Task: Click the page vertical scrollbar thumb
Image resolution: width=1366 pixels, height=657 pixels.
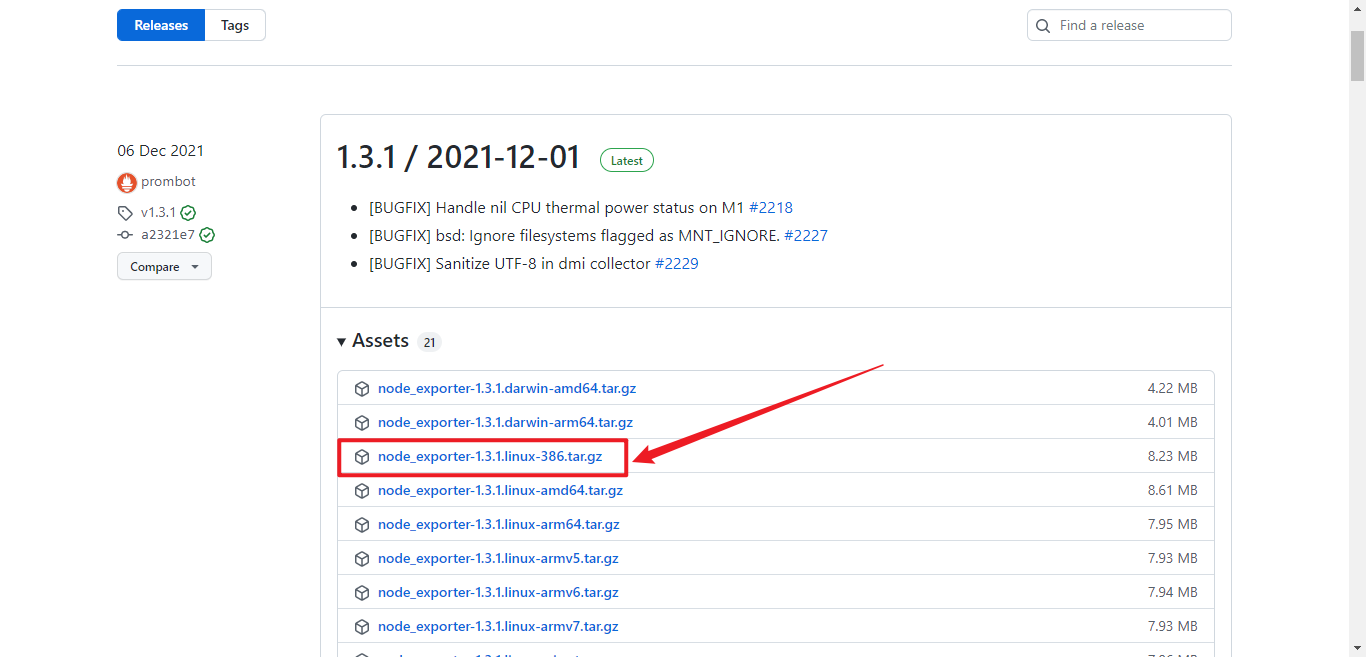Action: point(1357,56)
